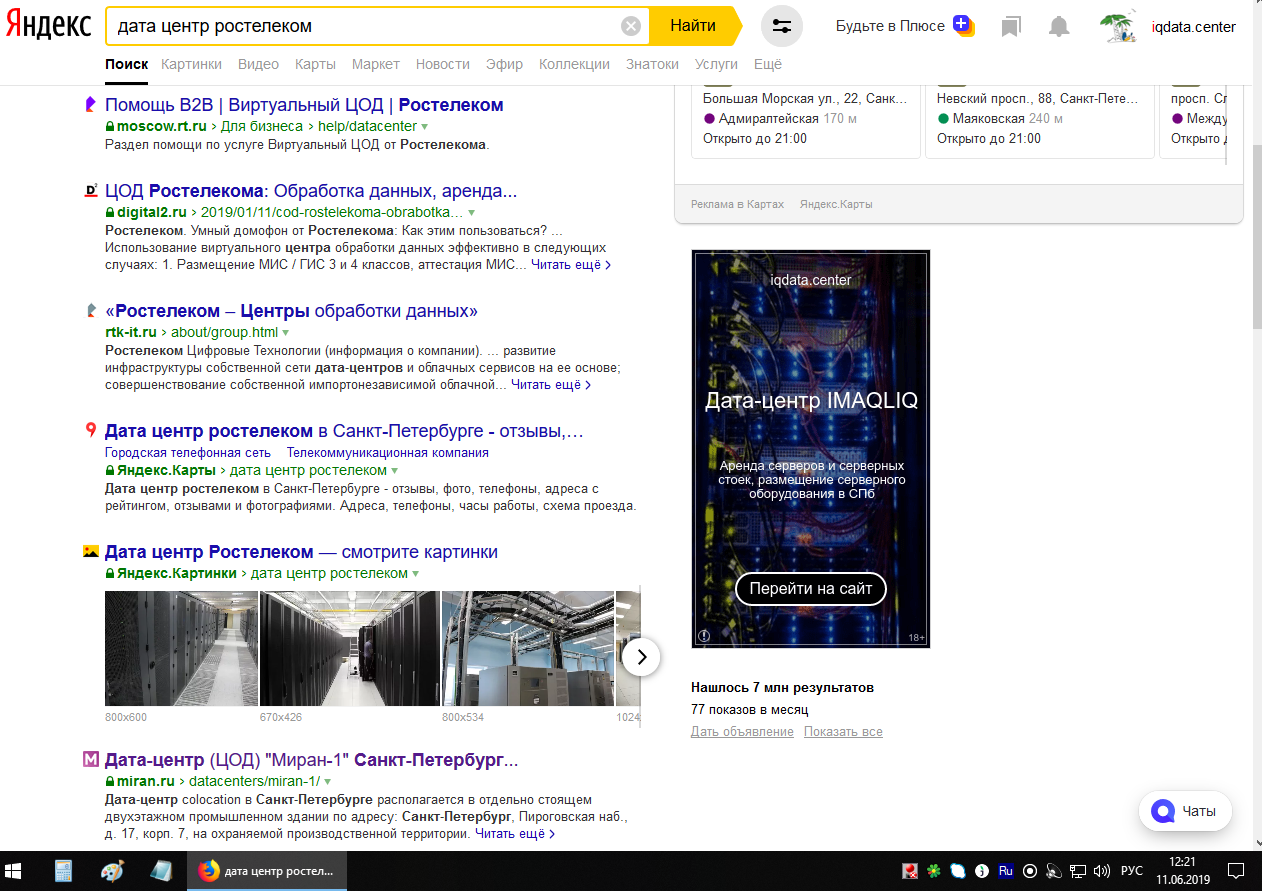Open the iqdata.center account name
Screen dimensions: 1262x891
1194,27
